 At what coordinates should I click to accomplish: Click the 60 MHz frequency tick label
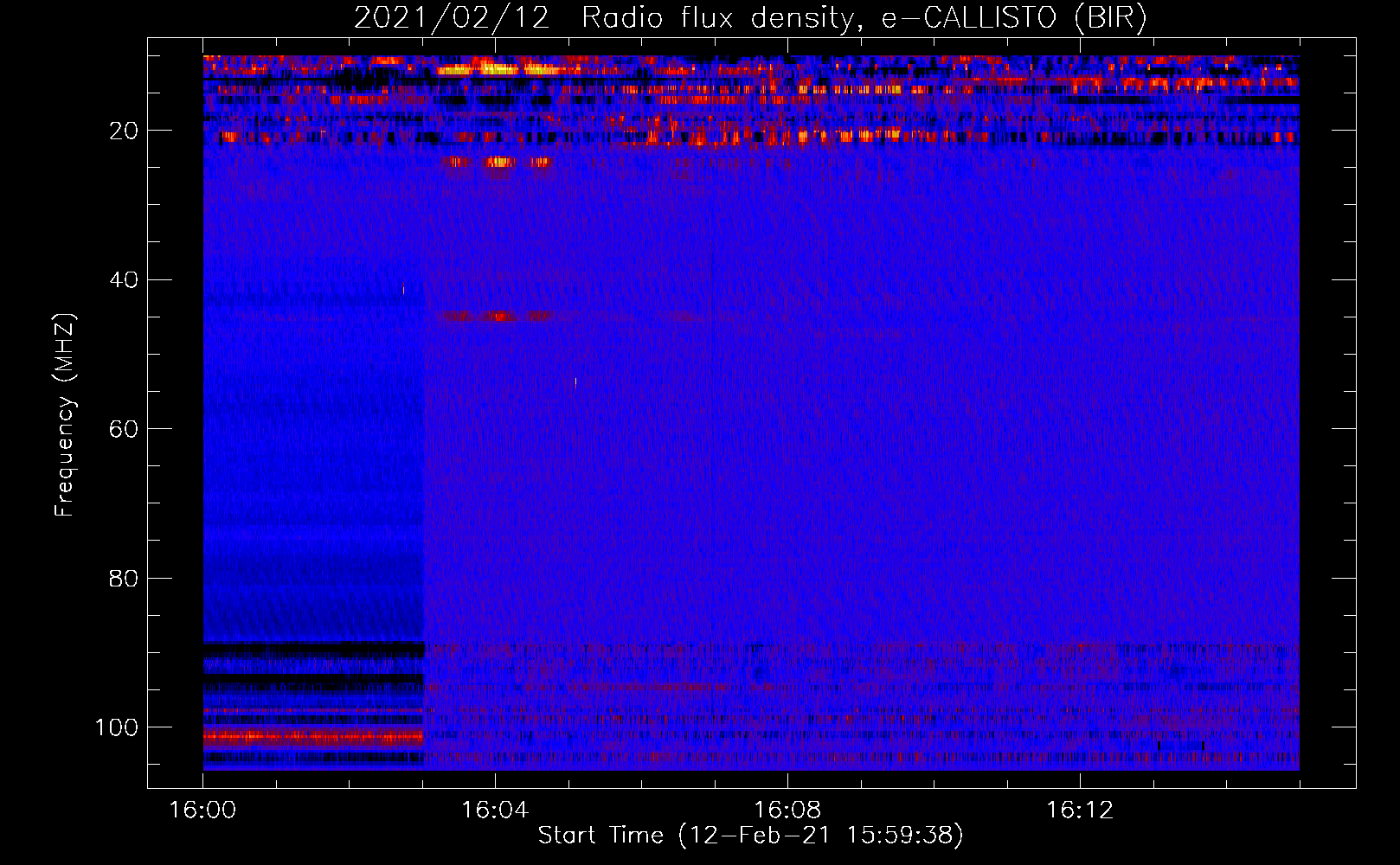[124, 429]
